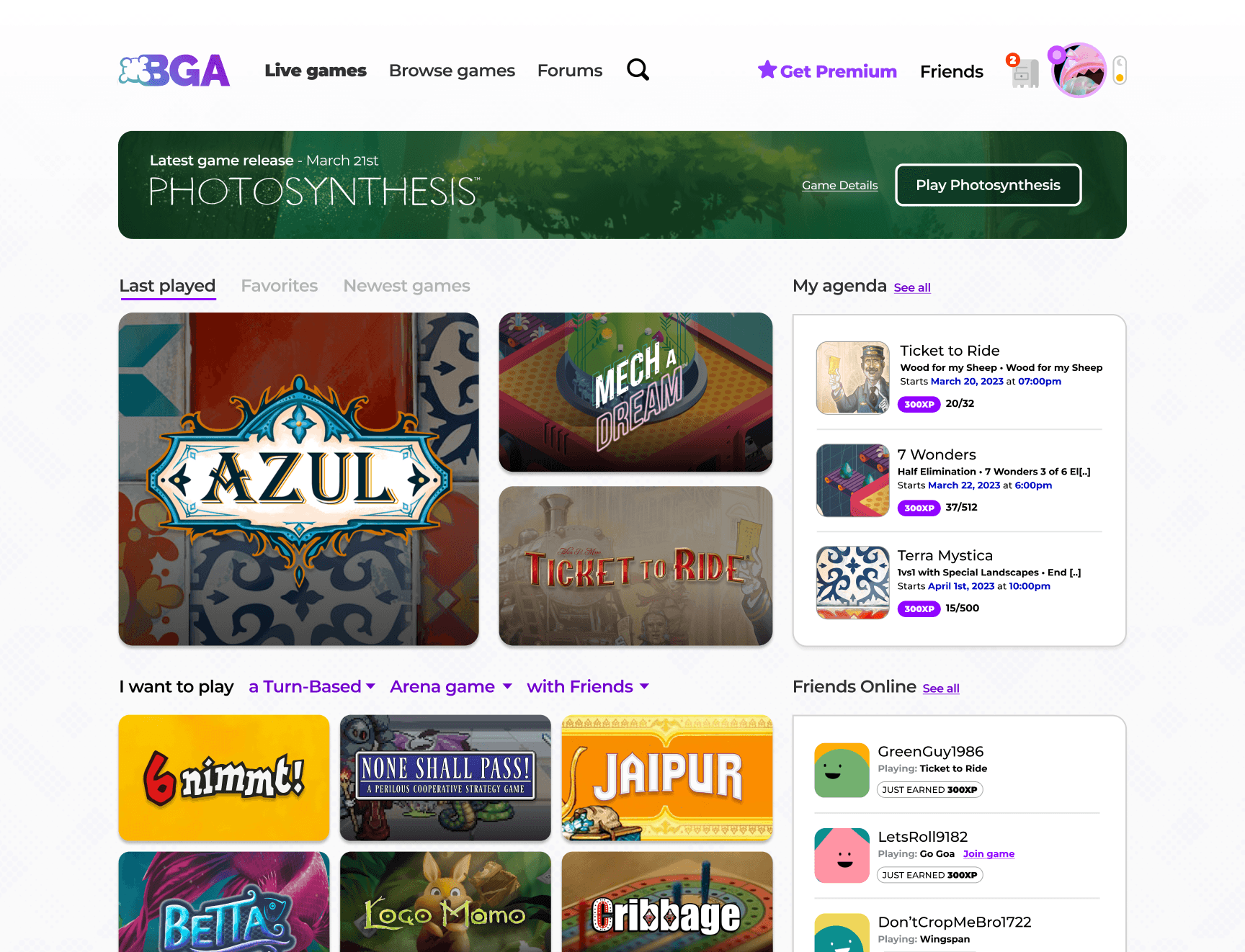
Task: Click the Get Premium star icon
Action: pyautogui.click(x=767, y=69)
